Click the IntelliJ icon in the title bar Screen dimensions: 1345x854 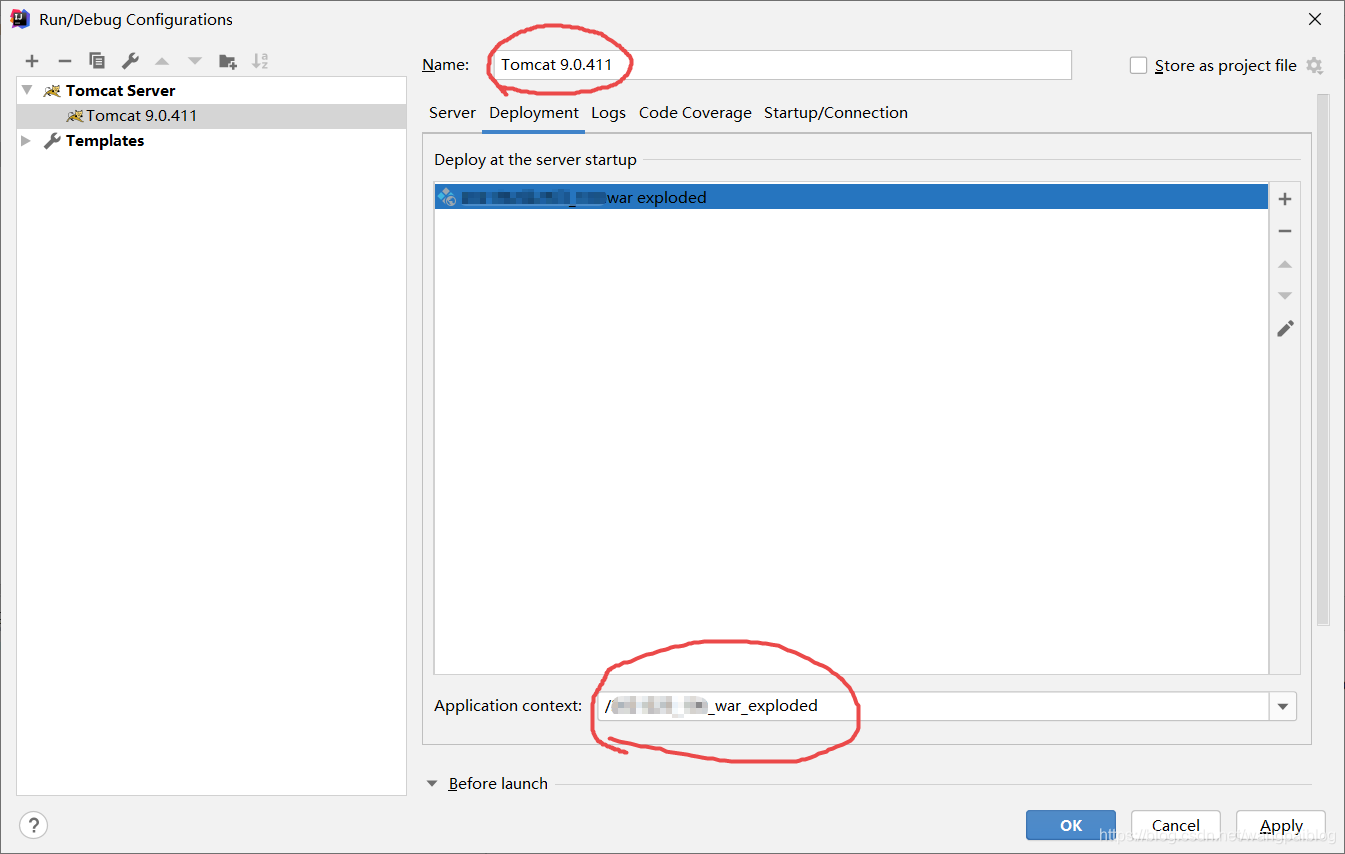[x=20, y=18]
